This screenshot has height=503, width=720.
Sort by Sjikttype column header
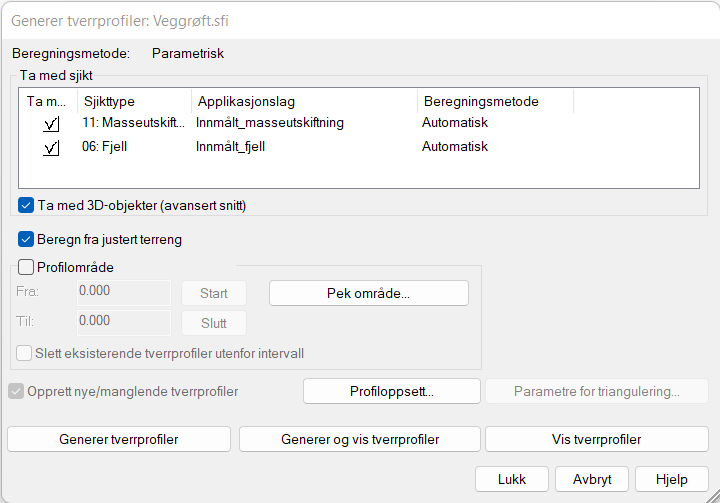click(x=135, y=101)
